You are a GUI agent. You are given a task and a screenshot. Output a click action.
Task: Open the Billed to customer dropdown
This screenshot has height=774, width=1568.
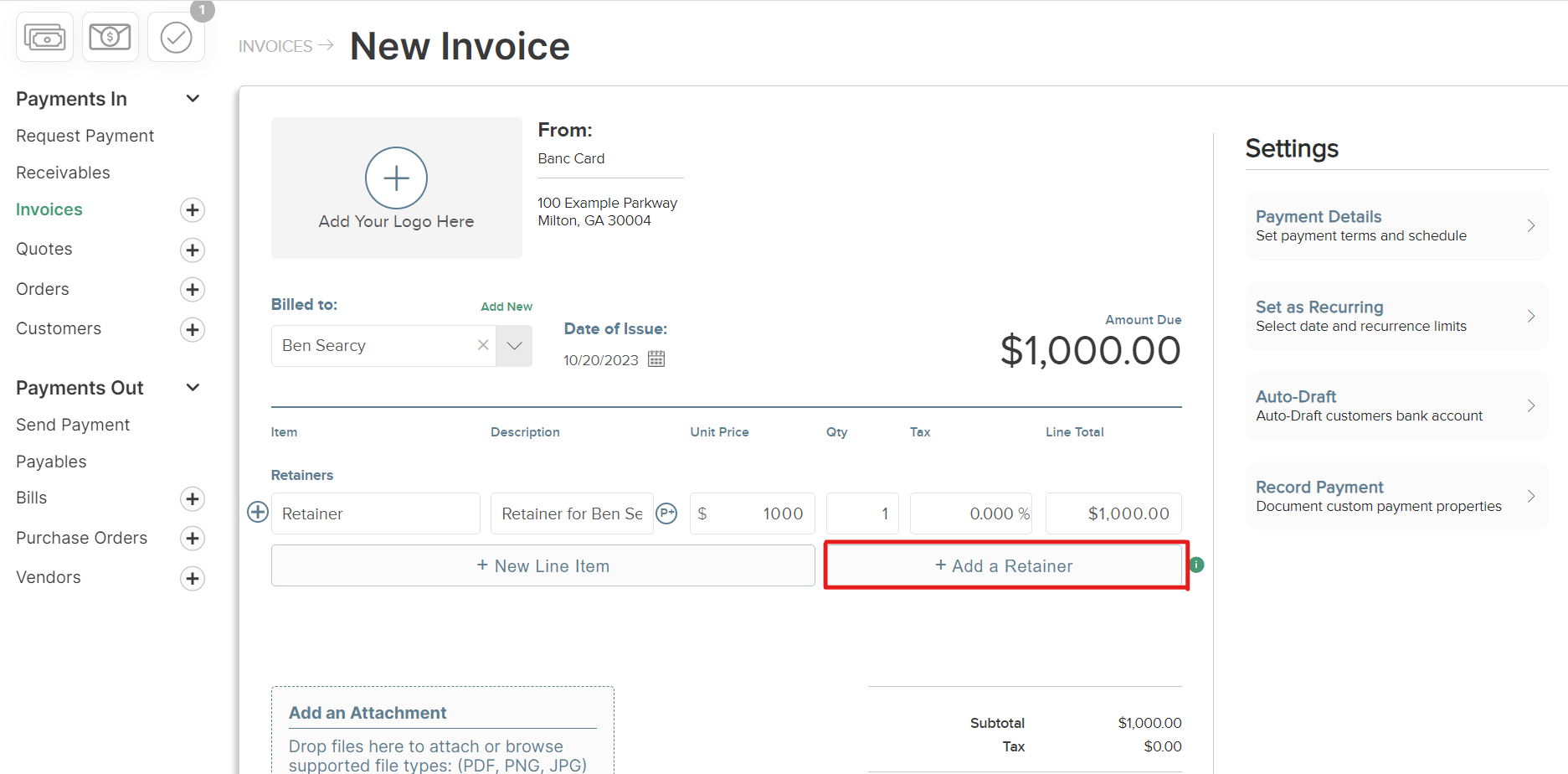click(x=513, y=345)
